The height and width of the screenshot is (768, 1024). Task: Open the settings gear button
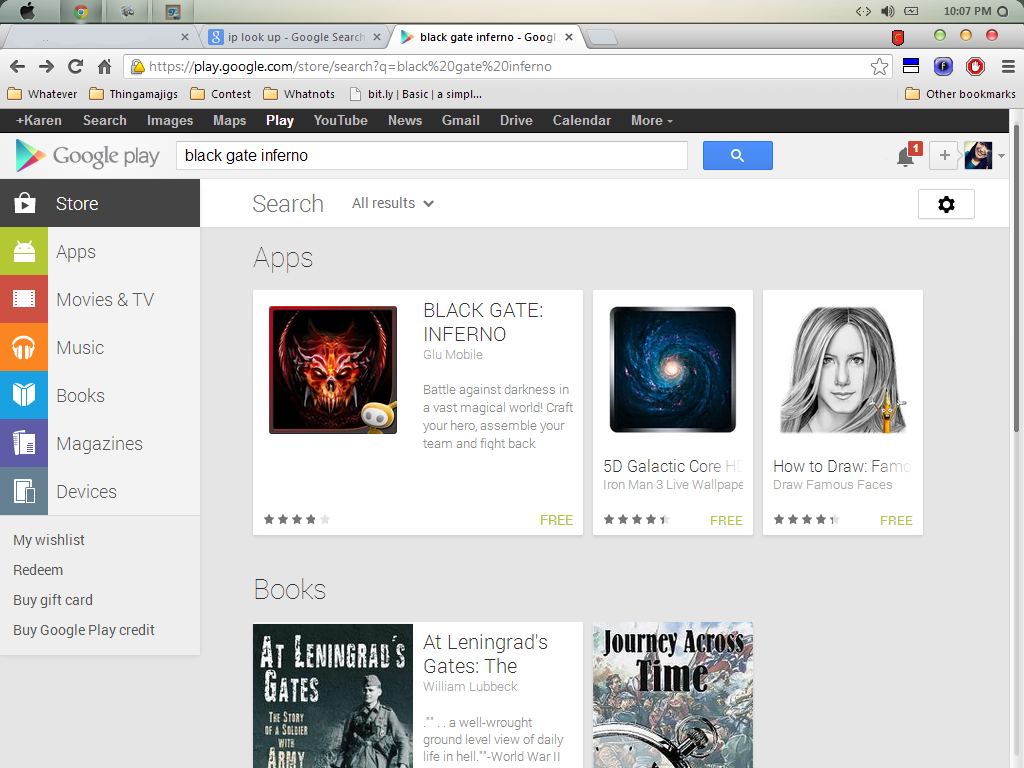[946, 204]
